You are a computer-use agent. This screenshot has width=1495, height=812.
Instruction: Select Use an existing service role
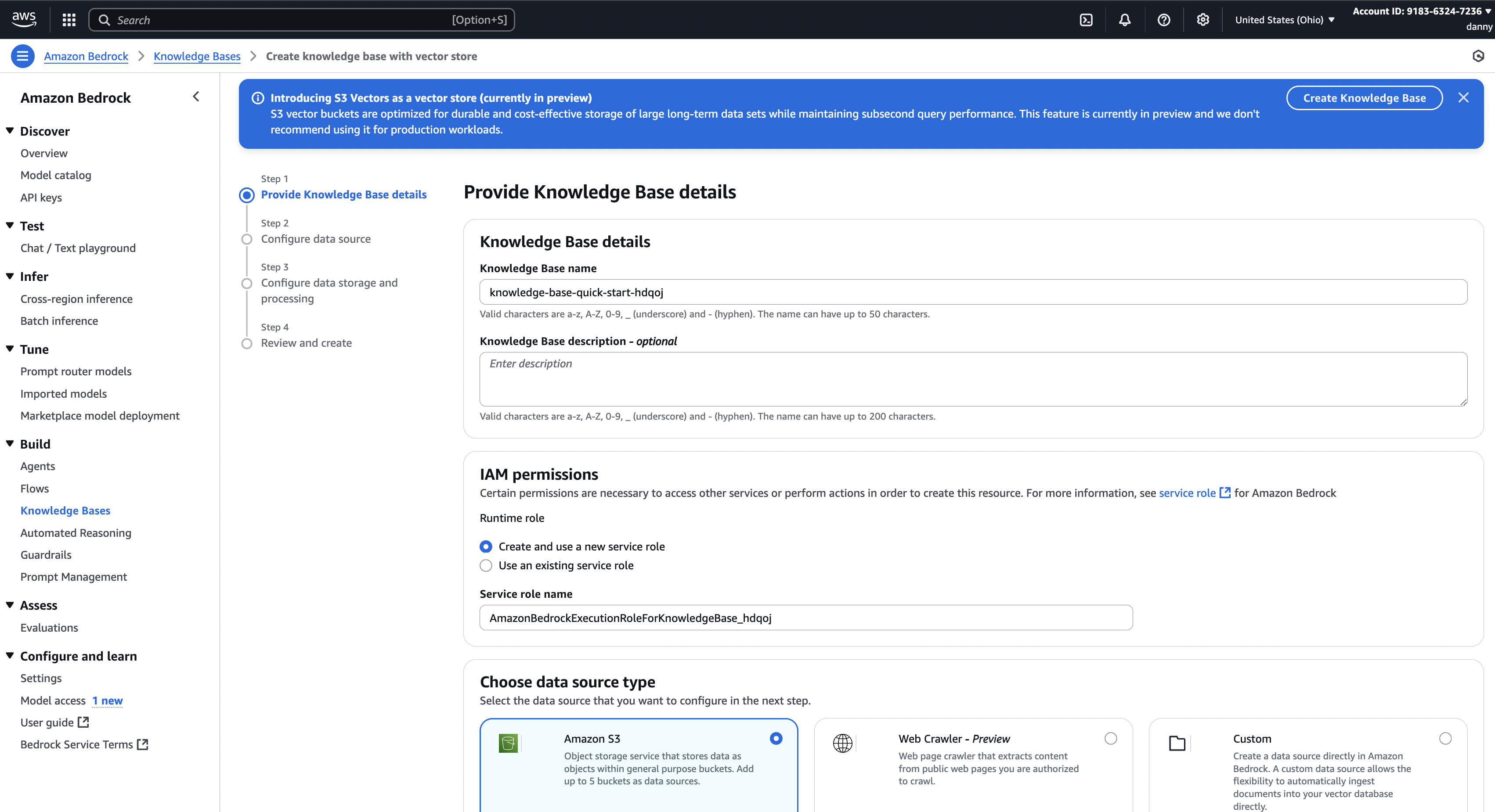pos(486,565)
